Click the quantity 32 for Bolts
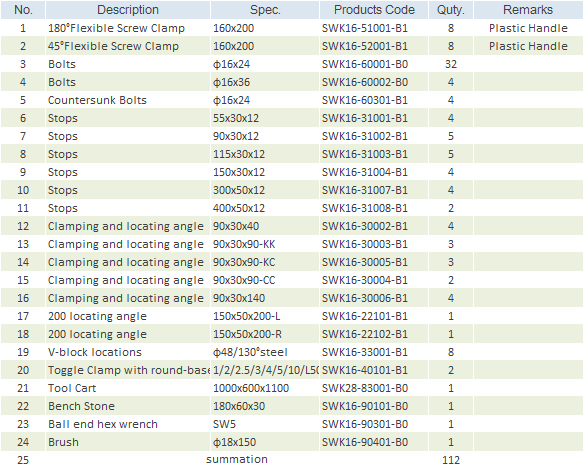Screen dimensions: 583x469 click(451, 64)
